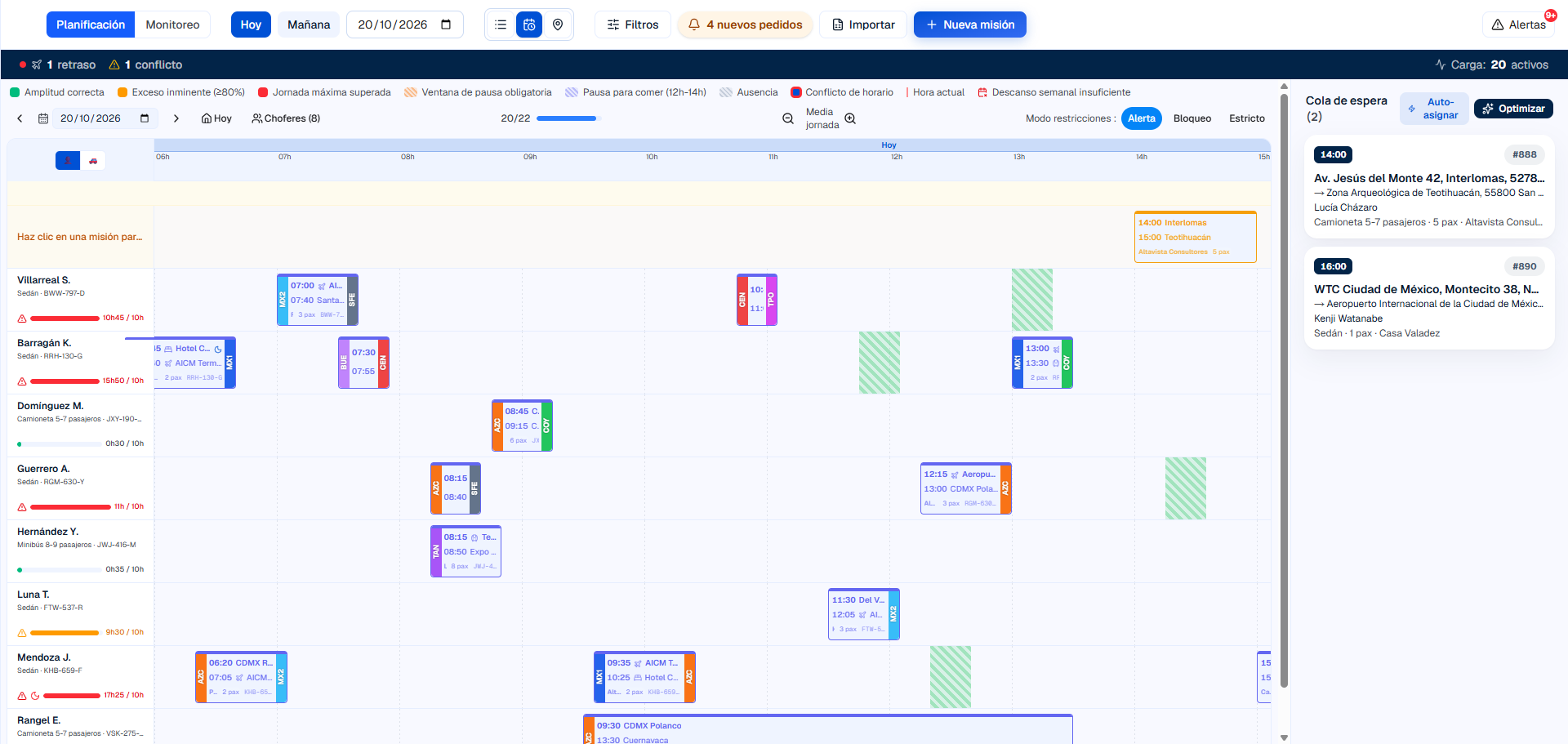Zoom out the timeline magnifier
Image resolution: width=1568 pixels, height=744 pixels.
[x=788, y=118]
